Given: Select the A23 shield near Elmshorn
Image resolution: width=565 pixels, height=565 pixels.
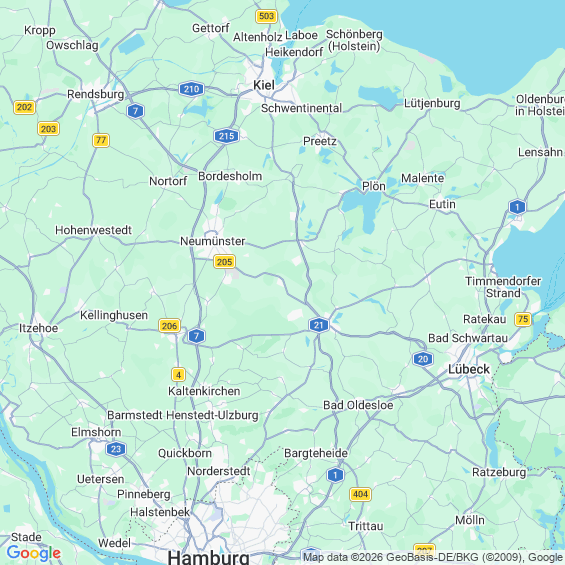Looking at the screenshot, I should click(116, 449).
